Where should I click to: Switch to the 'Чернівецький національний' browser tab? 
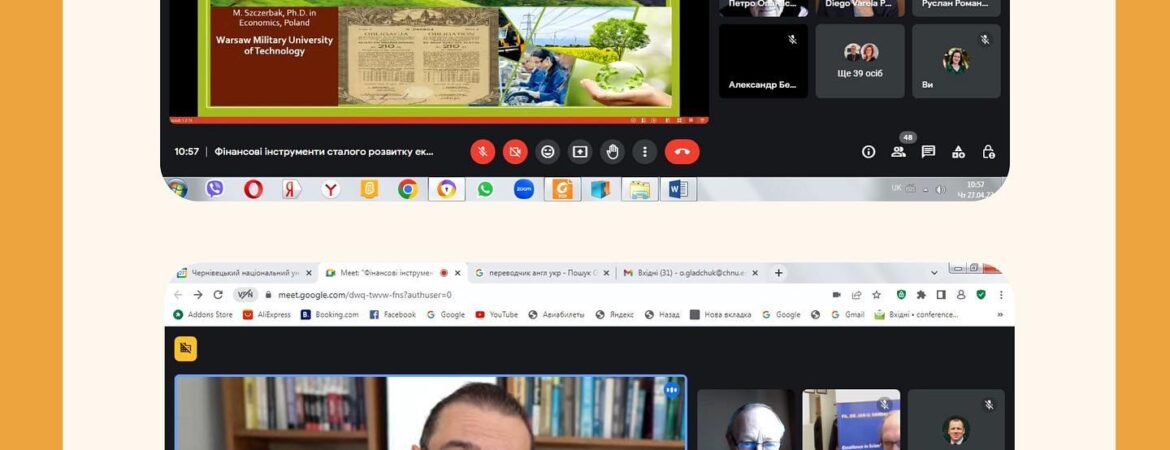point(244,273)
